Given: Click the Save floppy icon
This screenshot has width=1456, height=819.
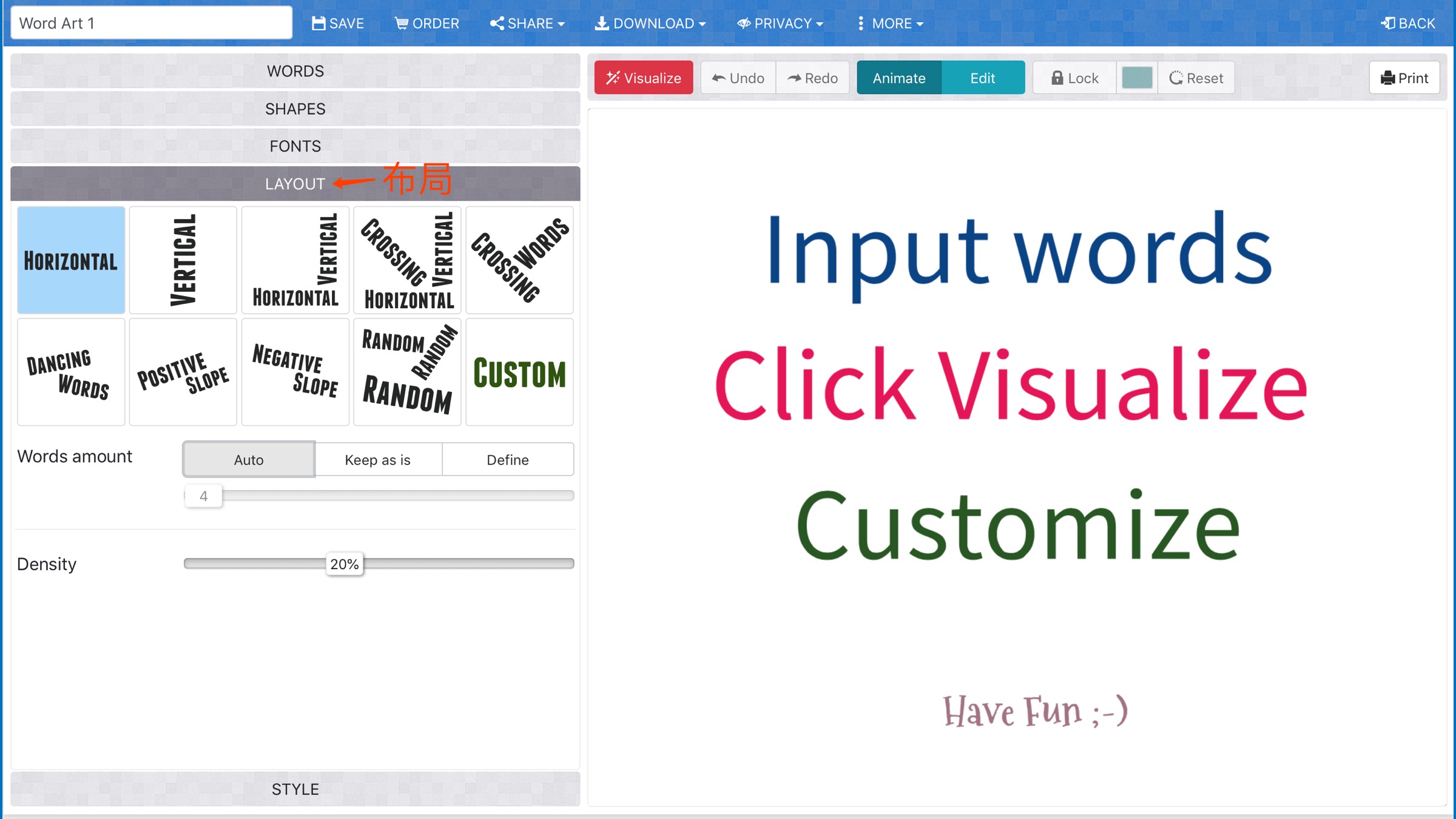Looking at the screenshot, I should click(318, 23).
